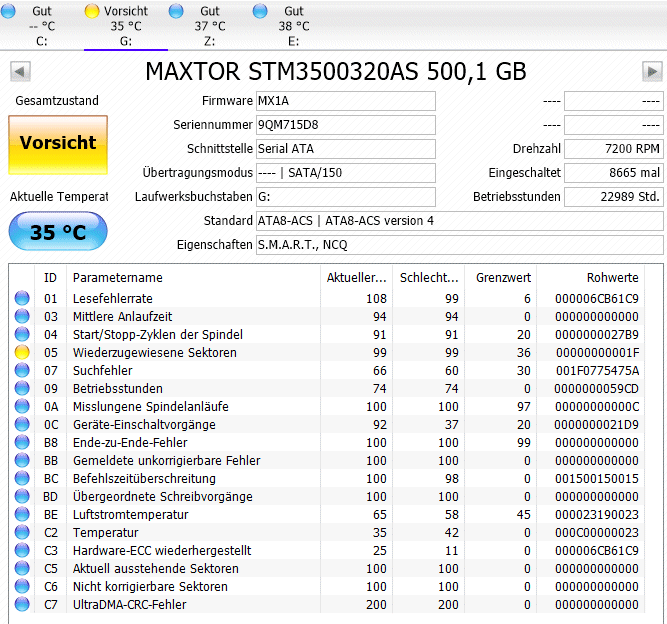Screen dimensions: 667x624
Task: Go to previous disk with left arrow
Action: point(20,71)
